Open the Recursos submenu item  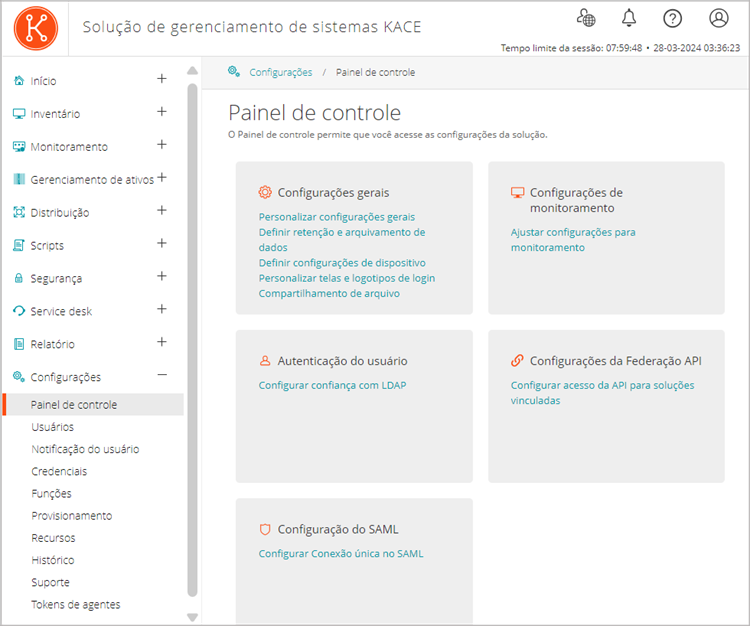[53, 538]
